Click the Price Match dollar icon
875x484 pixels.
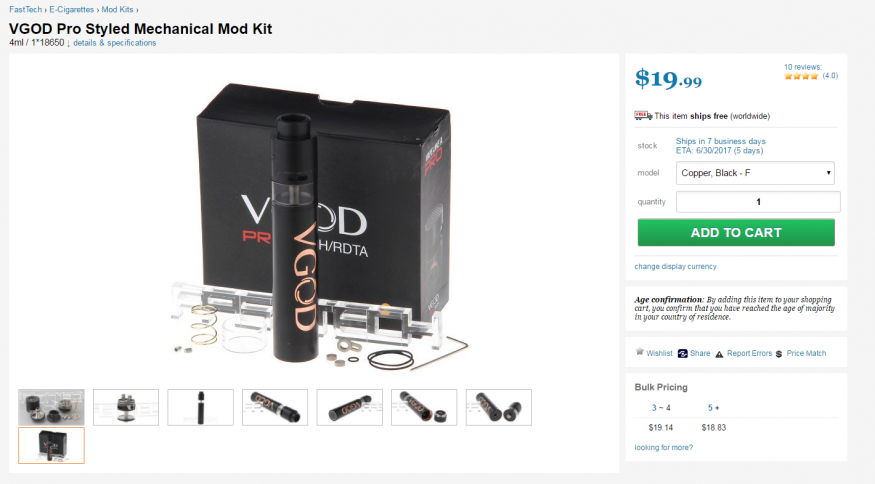coord(779,354)
